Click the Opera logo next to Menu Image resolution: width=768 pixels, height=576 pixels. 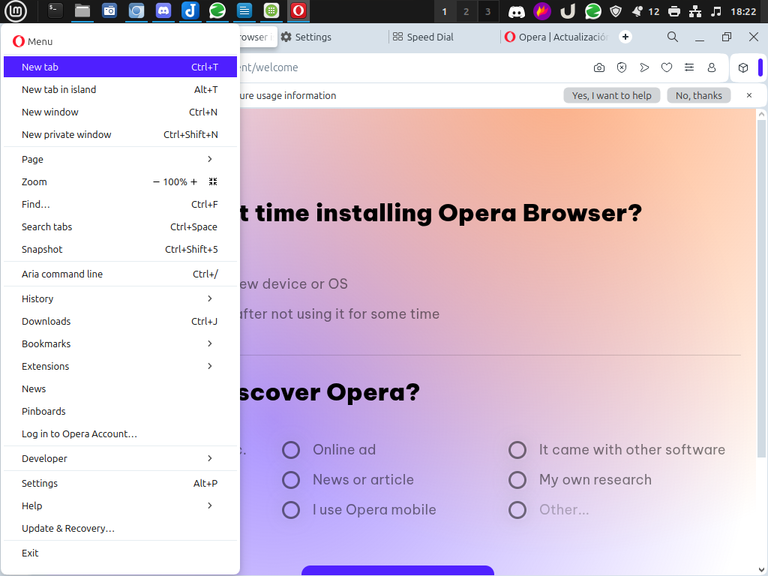click(x=18, y=42)
